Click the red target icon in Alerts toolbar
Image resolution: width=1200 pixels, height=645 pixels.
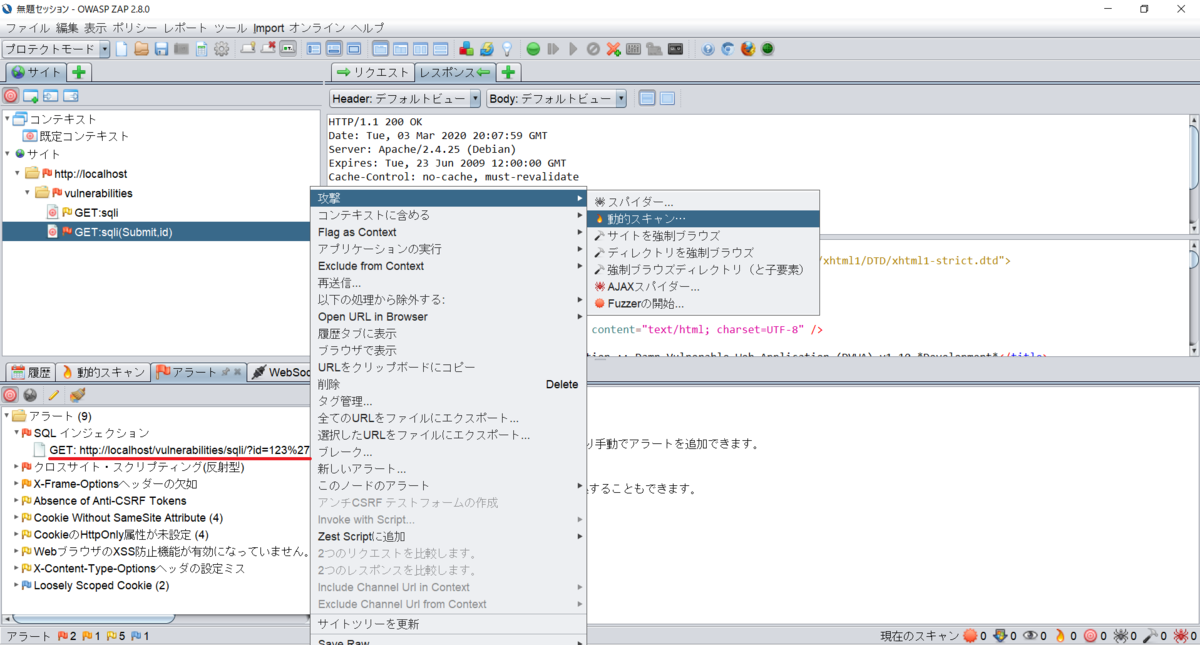coord(10,394)
